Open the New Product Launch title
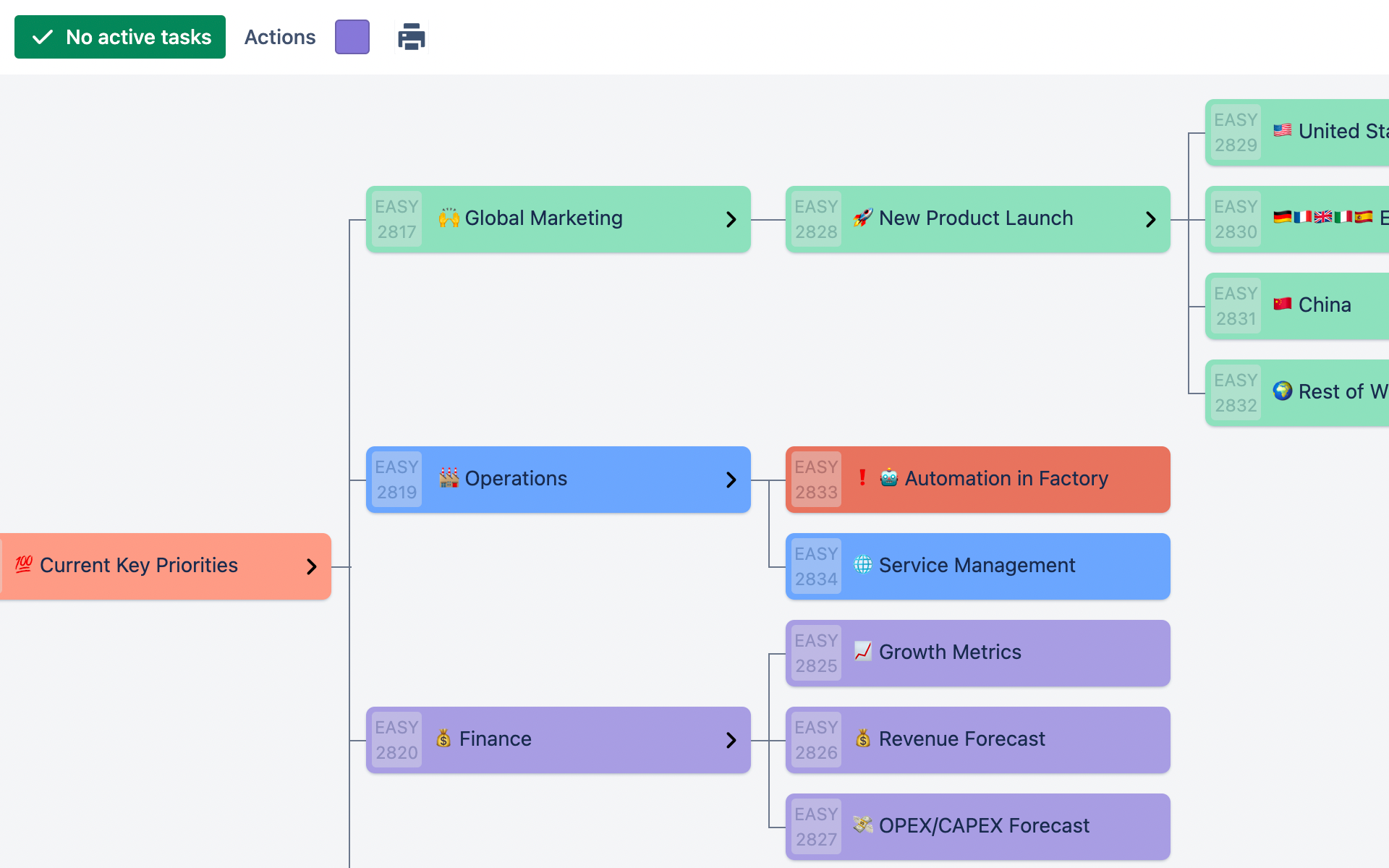1389x868 pixels. pyautogui.click(x=976, y=218)
